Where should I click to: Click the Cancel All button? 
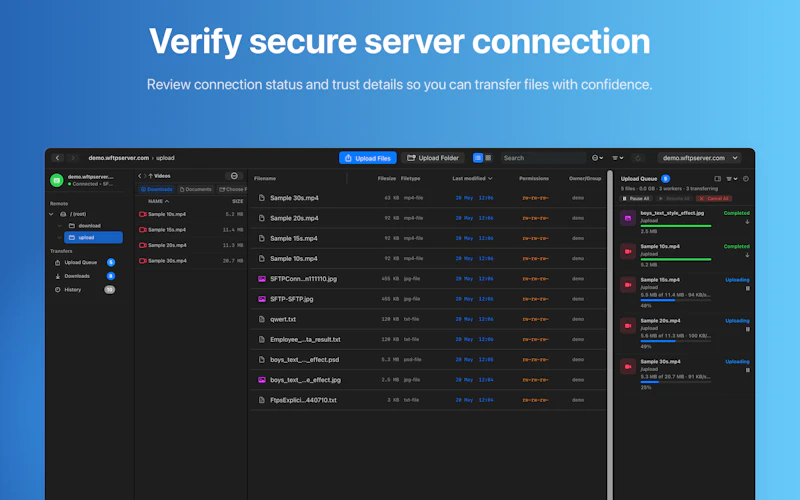coord(714,198)
